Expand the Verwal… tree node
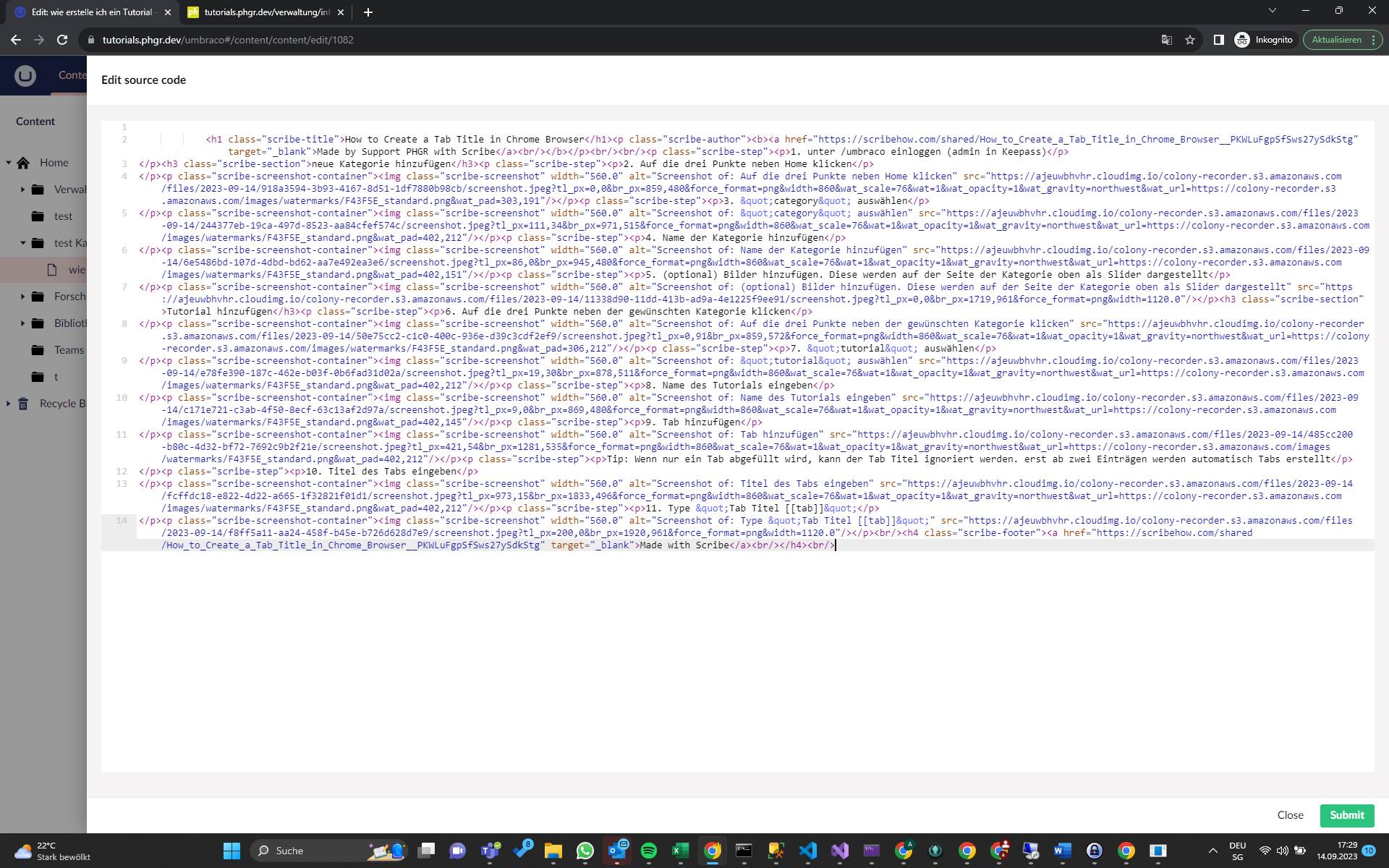The image size is (1389, 868). 22,190
